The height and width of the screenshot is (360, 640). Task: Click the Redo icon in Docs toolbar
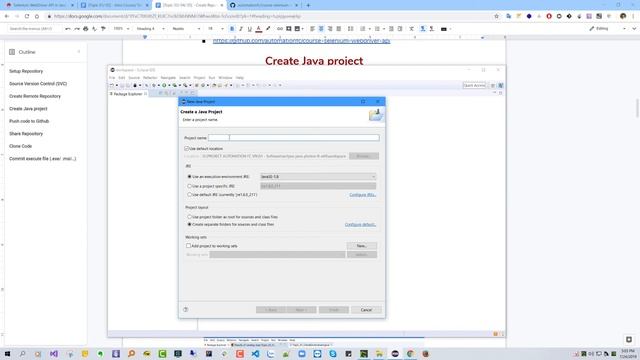[77, 29]
